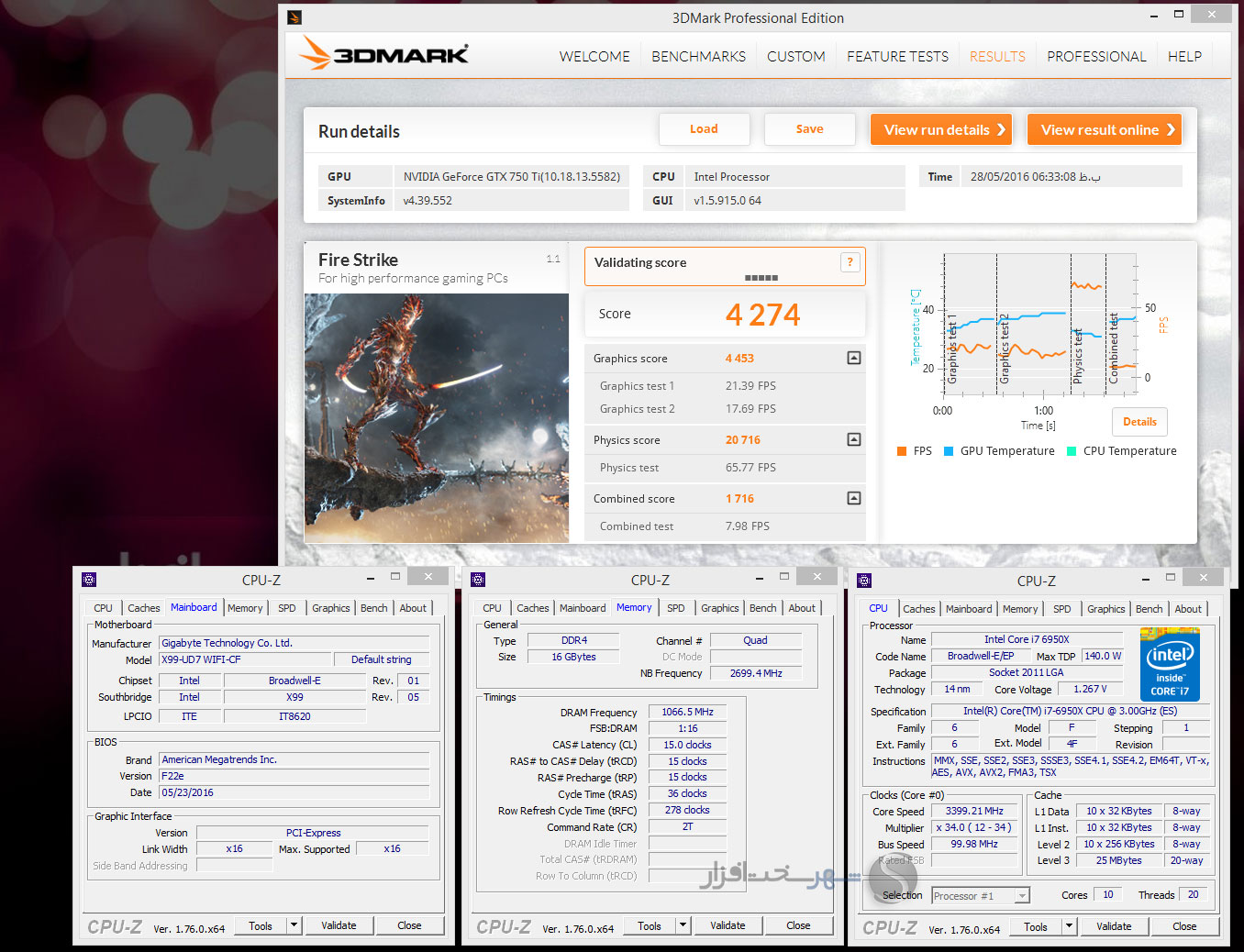Image resolution: width=1244 pixels, height=952 pixels.
Task: Click CPU-Z Memory window title icon
Action: click(x=478, y=580)
